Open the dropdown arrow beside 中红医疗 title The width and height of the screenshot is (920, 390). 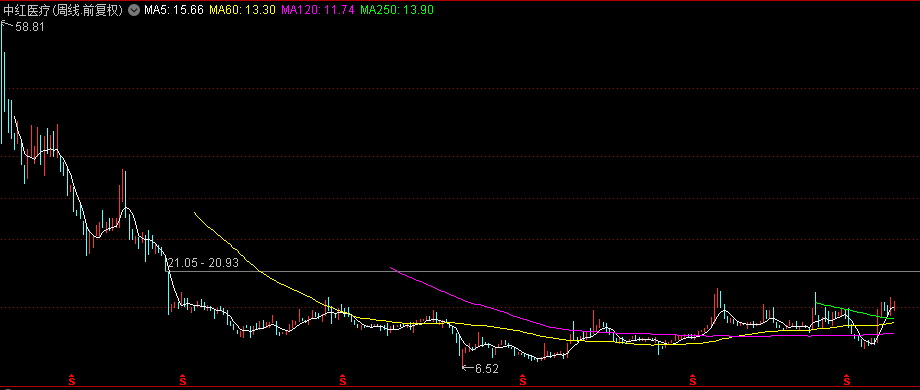134,10
